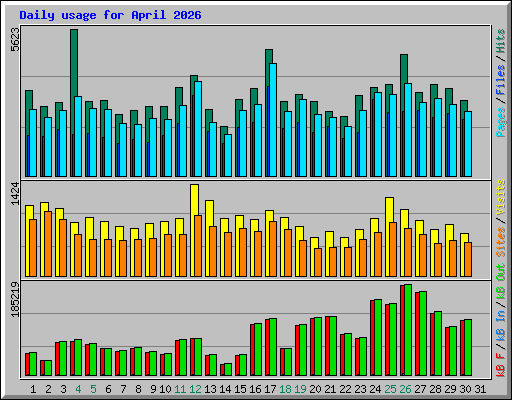This screenshot has width=512, height=400.
Task: Select day 15 on the x-axis
Action: pos(240,389)
